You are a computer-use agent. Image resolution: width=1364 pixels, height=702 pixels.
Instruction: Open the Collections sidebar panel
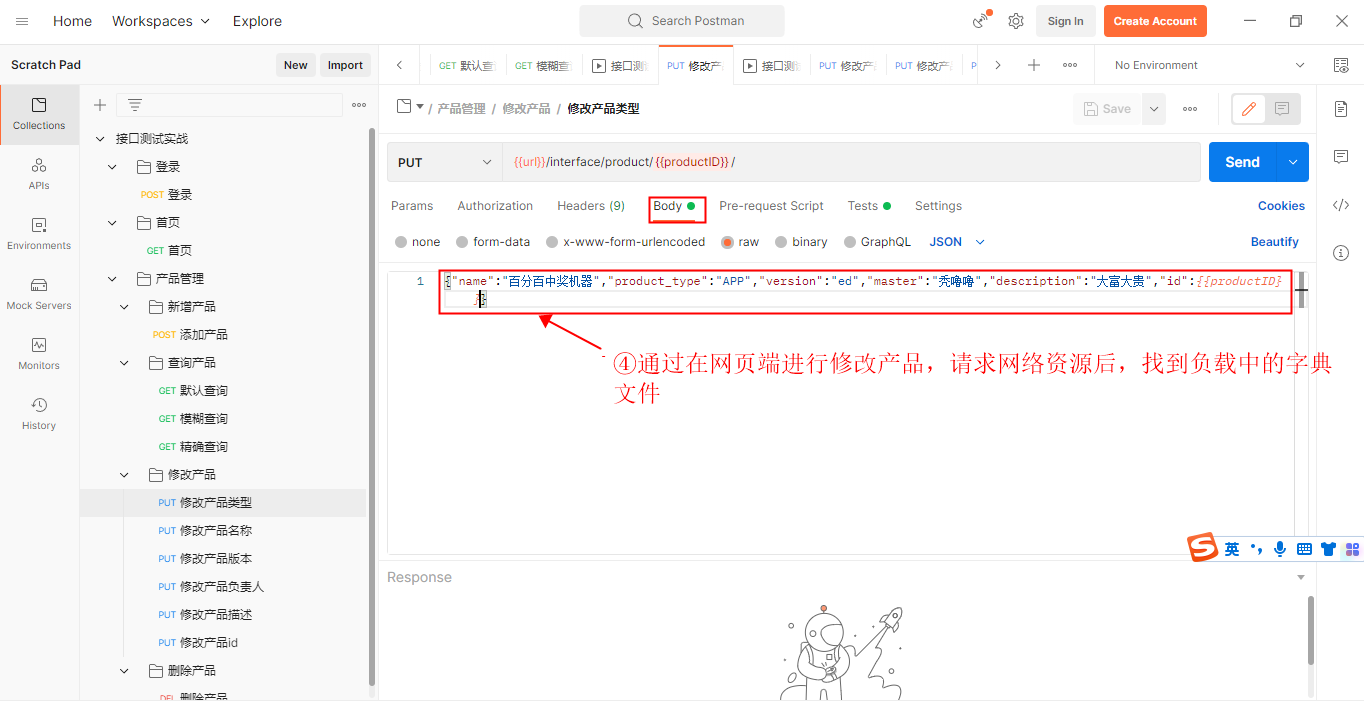(x=39, y=114)
